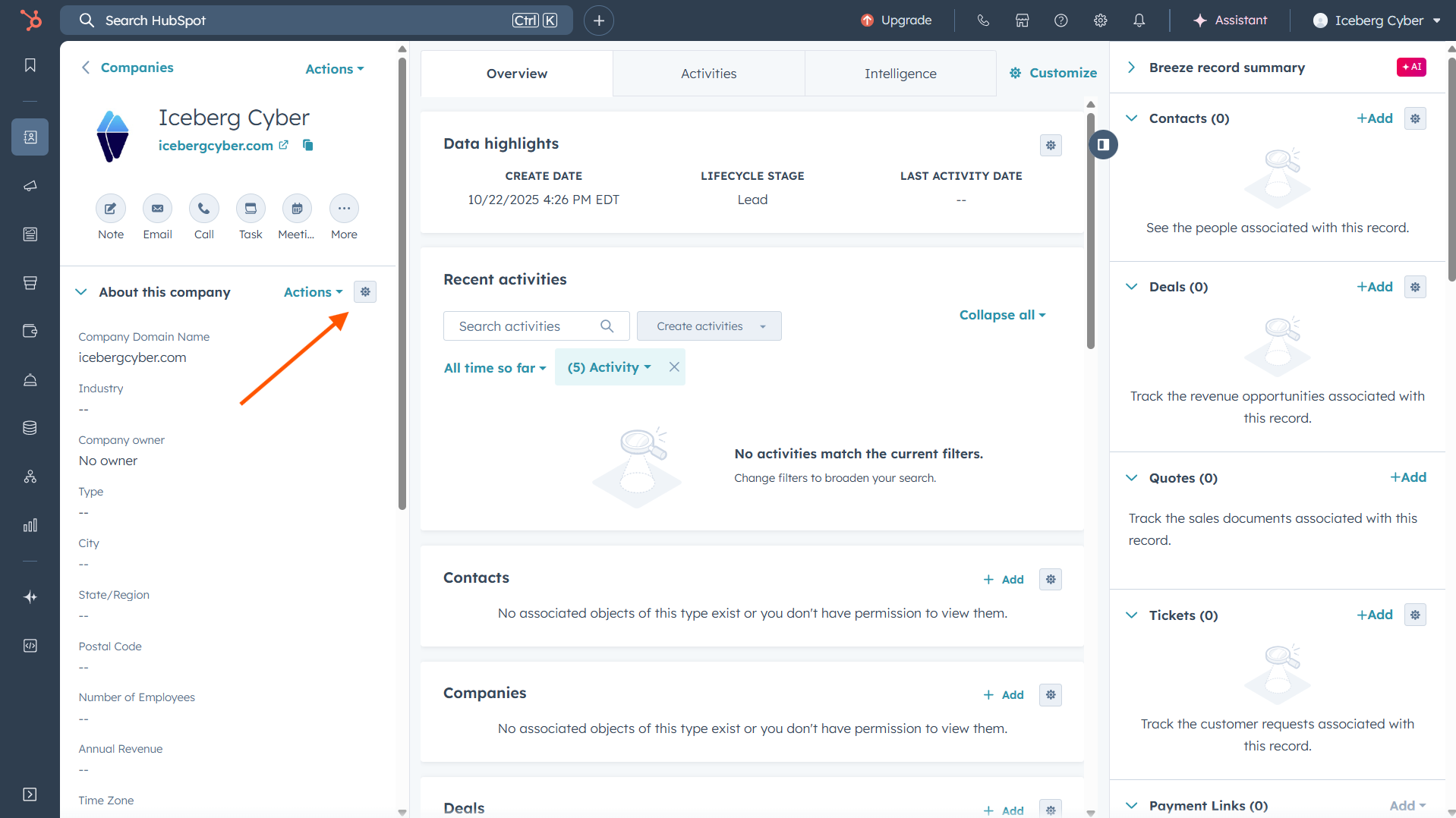Open About this company Actions dropdown
This screenshot has width=1456, height=818.
pyautogui.click(x=313, y=292)
